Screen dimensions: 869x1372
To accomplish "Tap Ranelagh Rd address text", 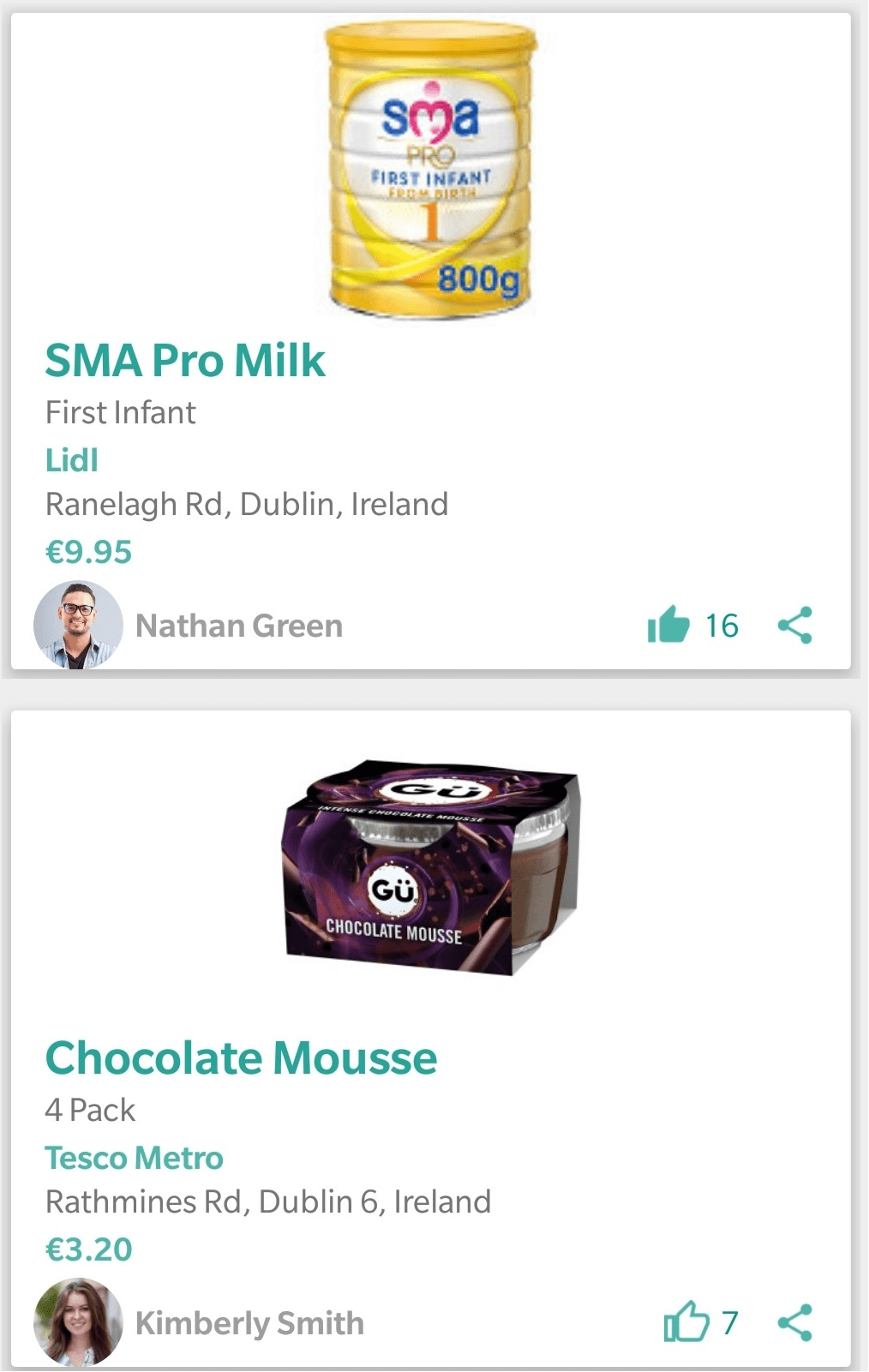I will click(247, 504).
